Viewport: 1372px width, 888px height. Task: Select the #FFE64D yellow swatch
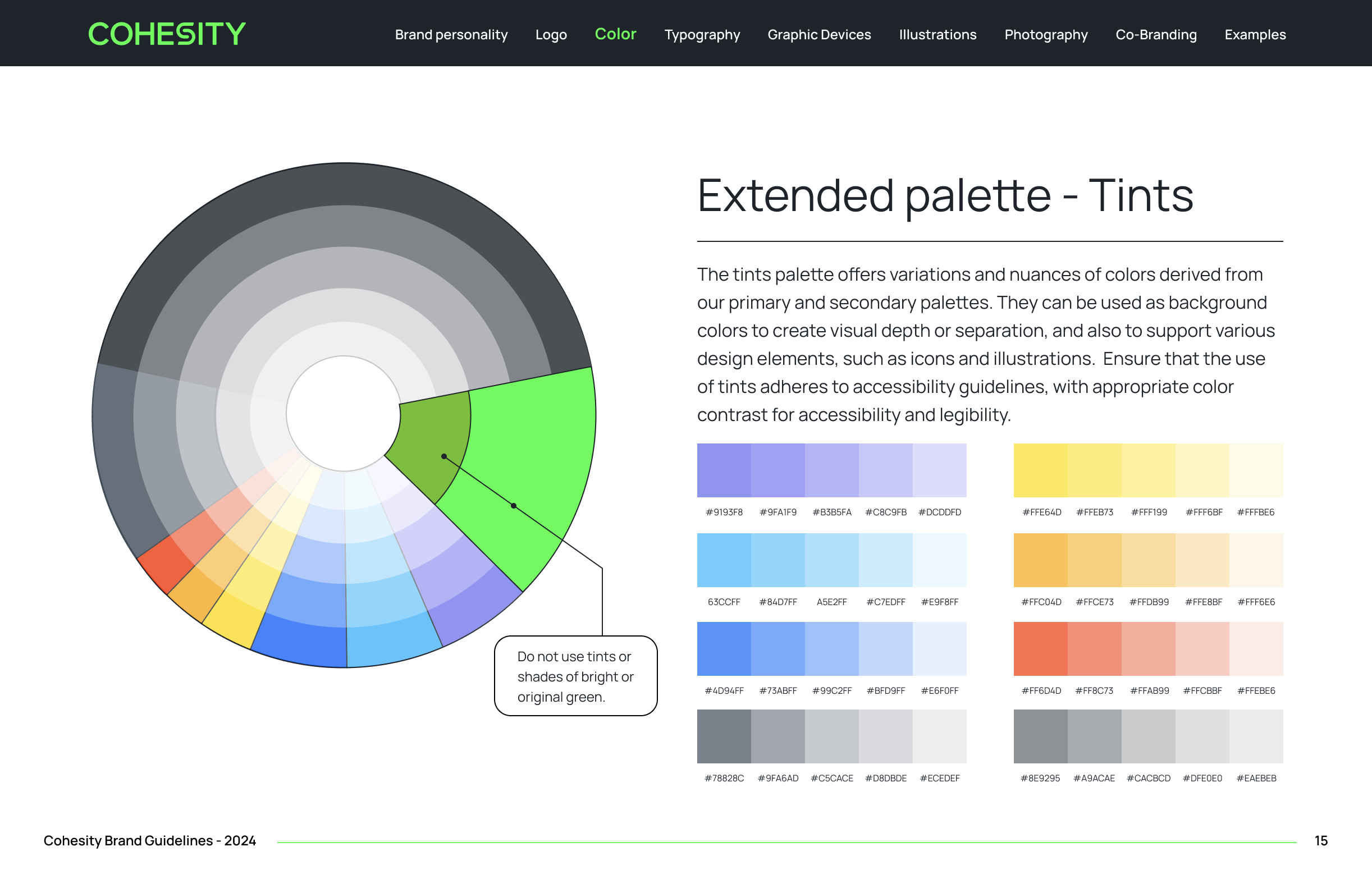pyautogui.click(x=1040, y=470)
